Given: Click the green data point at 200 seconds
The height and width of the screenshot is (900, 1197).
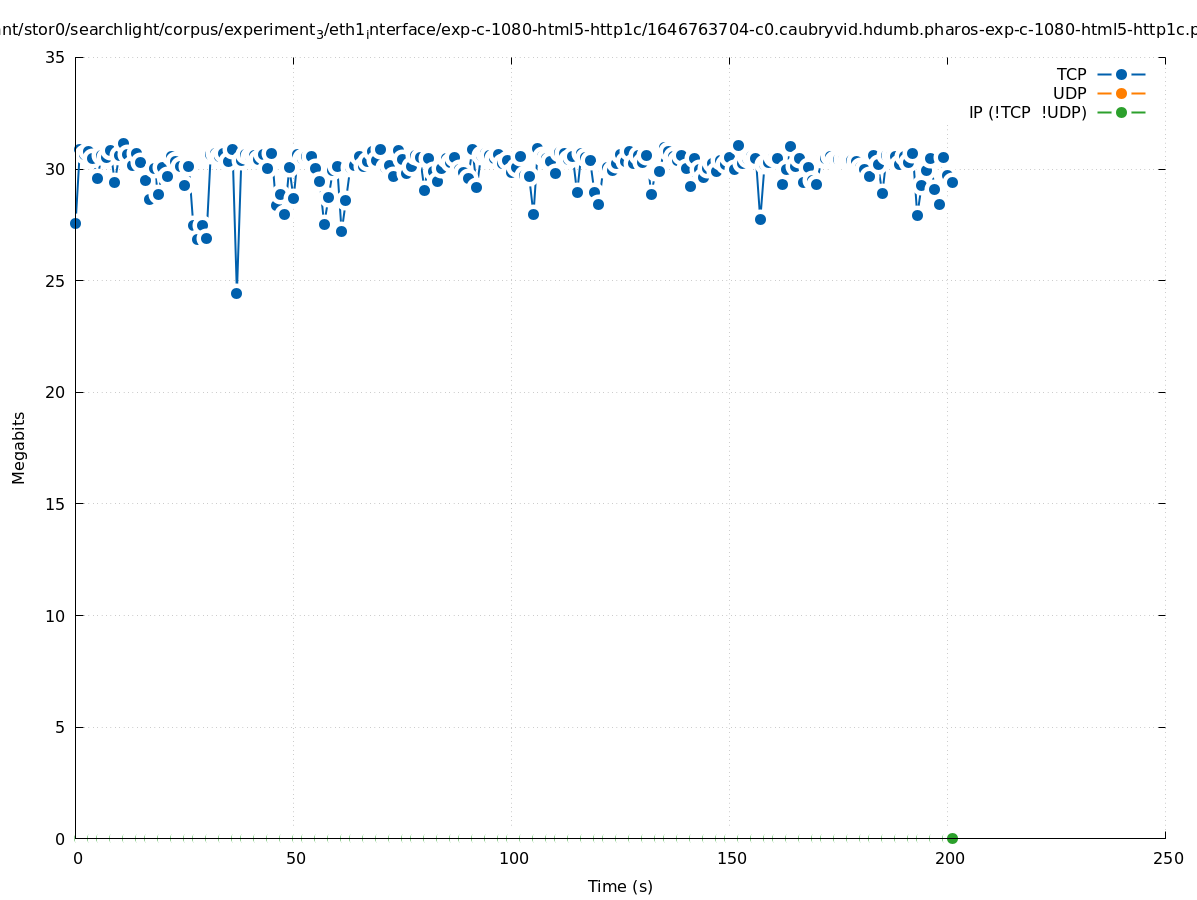Looking at the screenshot, I should 952,838.
